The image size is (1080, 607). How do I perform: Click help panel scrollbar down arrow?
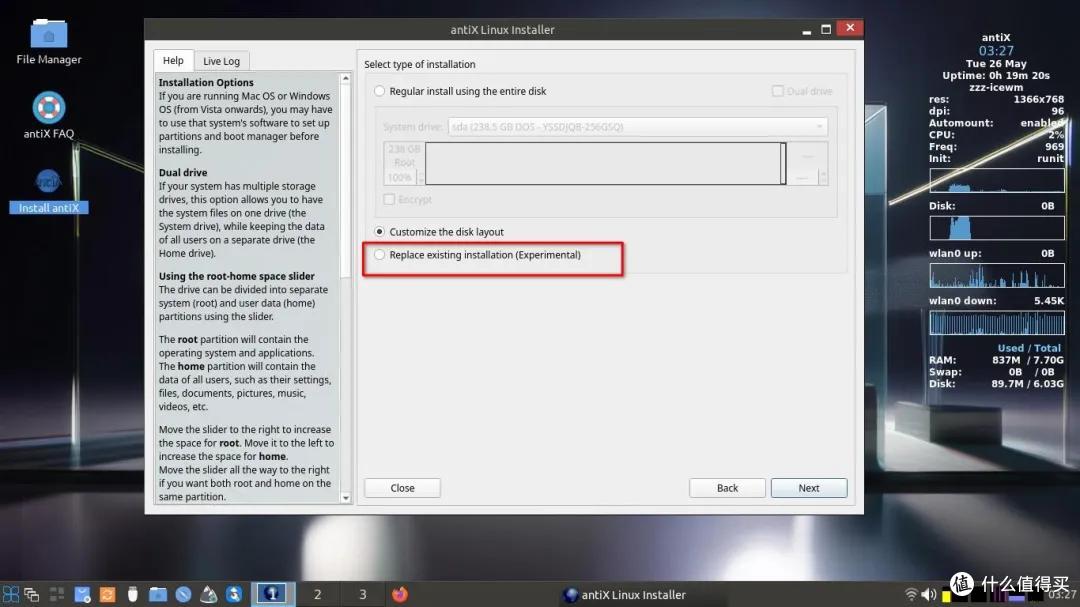(x=346, y=497)
